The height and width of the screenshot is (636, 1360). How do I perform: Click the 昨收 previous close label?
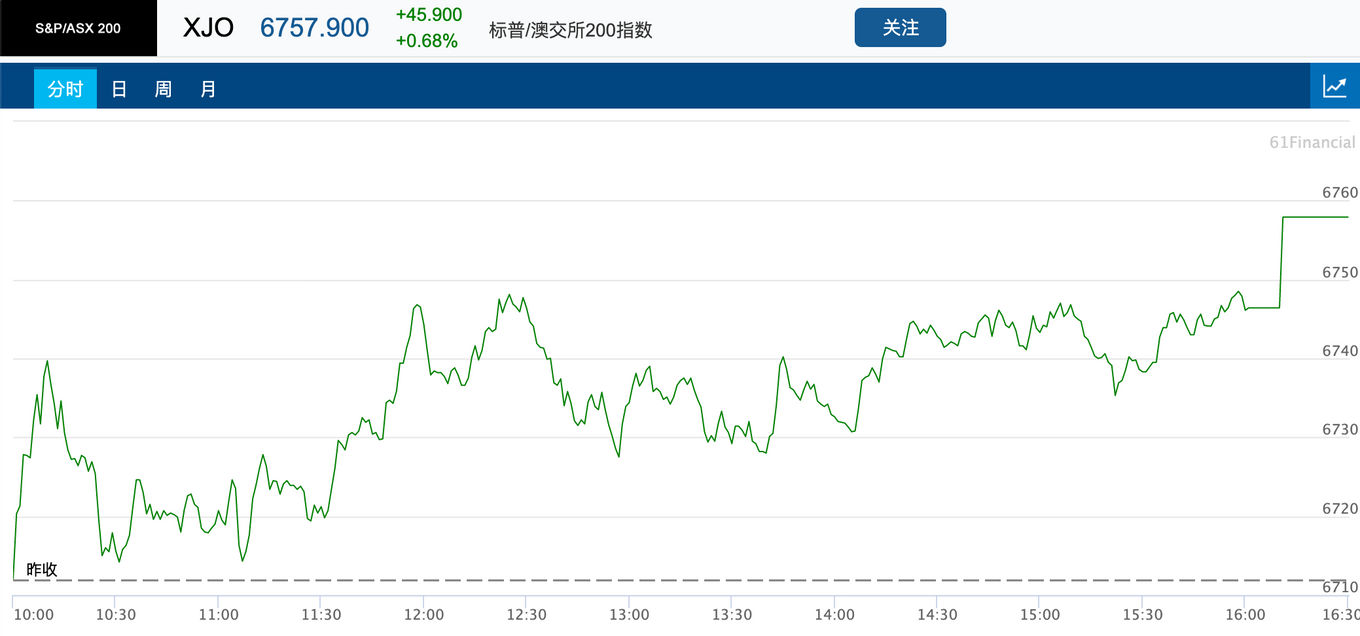click(42, 569)
